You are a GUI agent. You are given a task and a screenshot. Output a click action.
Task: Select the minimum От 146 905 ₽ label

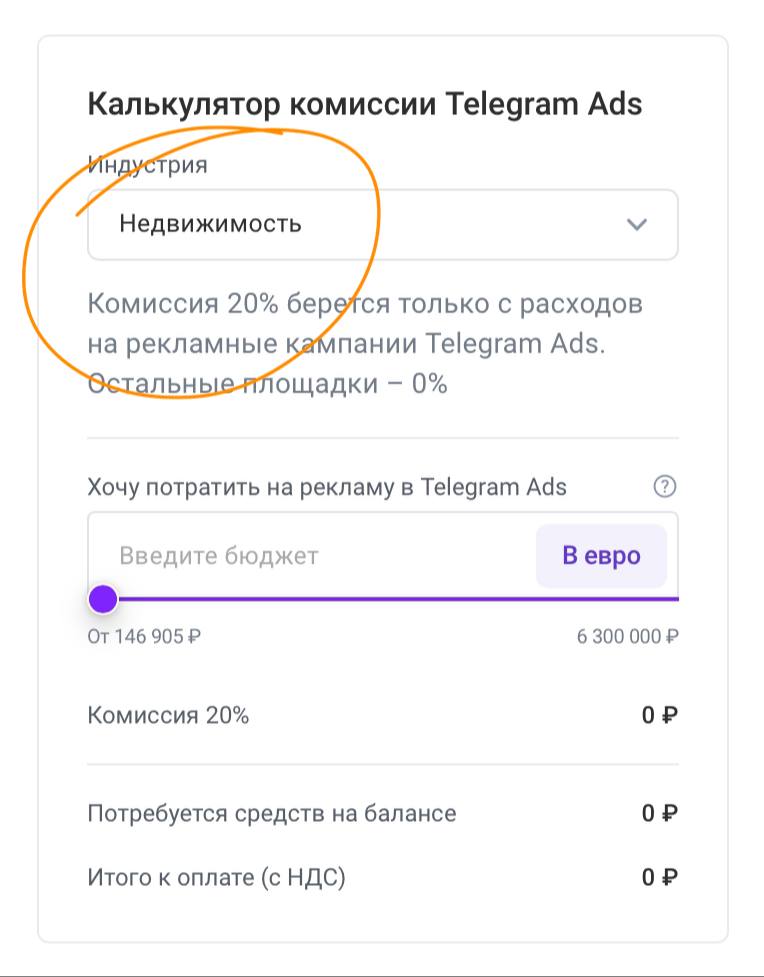point(144,636)
